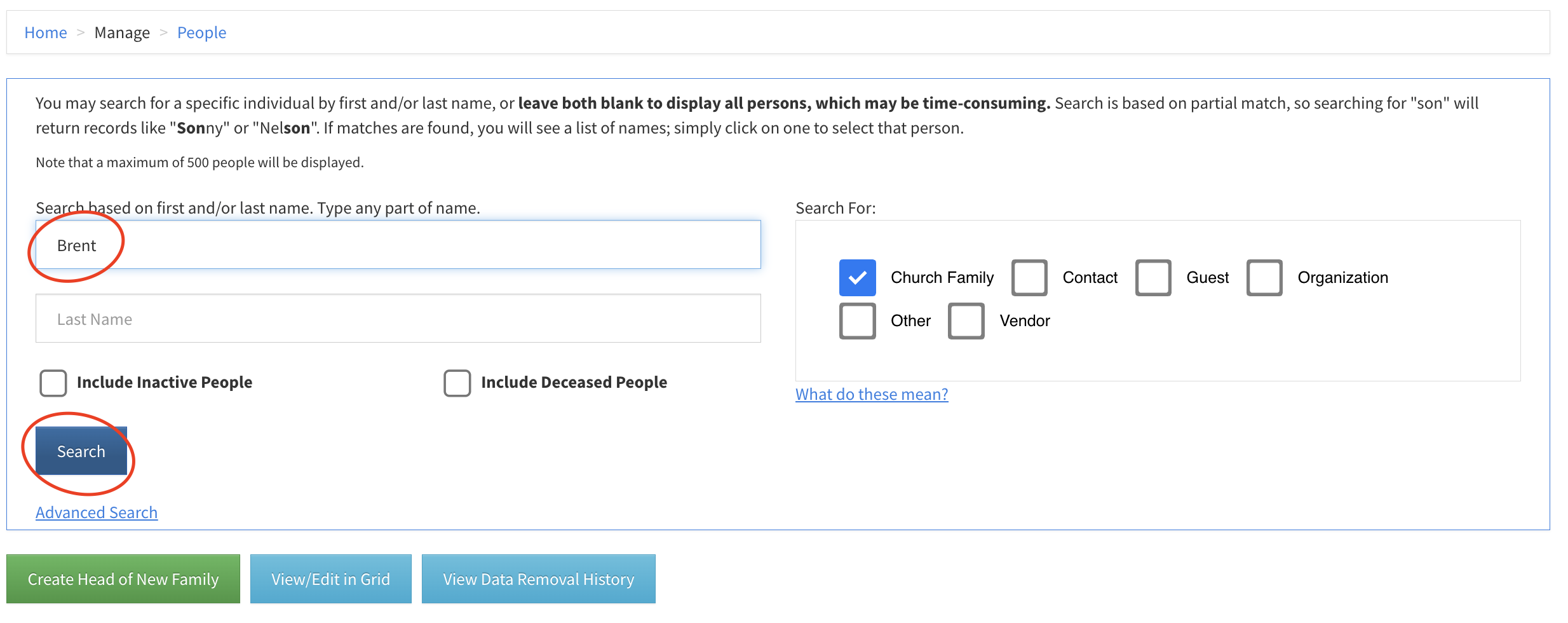Click Manage in the breadcrumb trail
Screen dimensions: 1568x623
[x=122, y=32]
